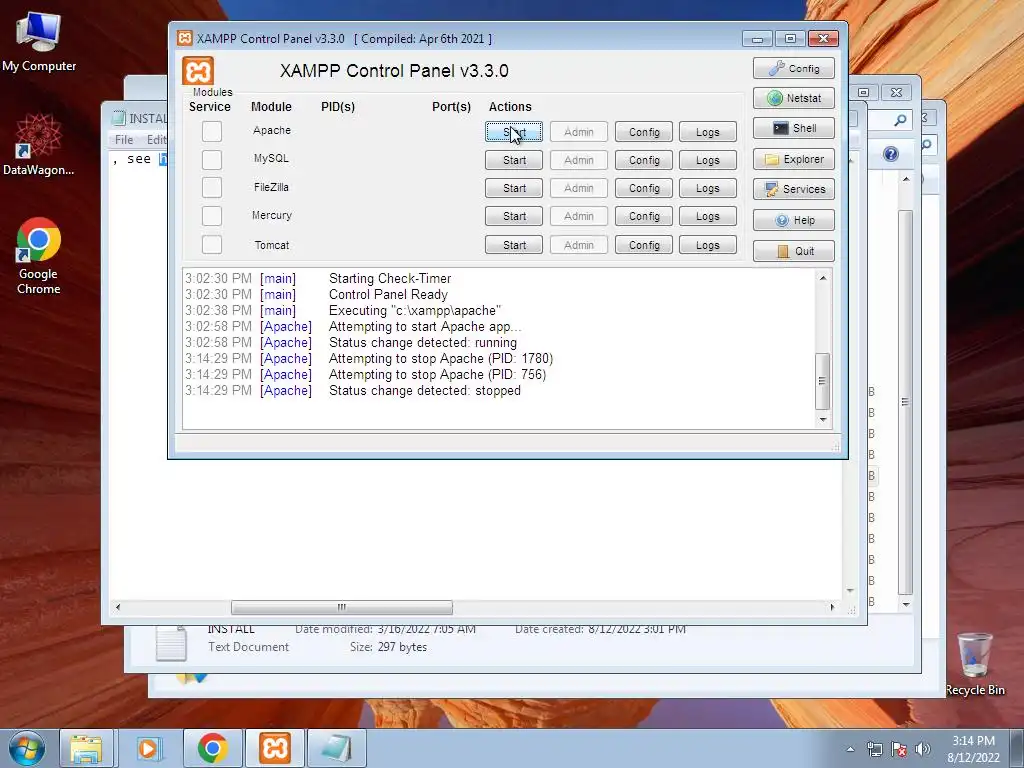
Task: Click the large XAMPP logo icon
Action: (198, 71)
